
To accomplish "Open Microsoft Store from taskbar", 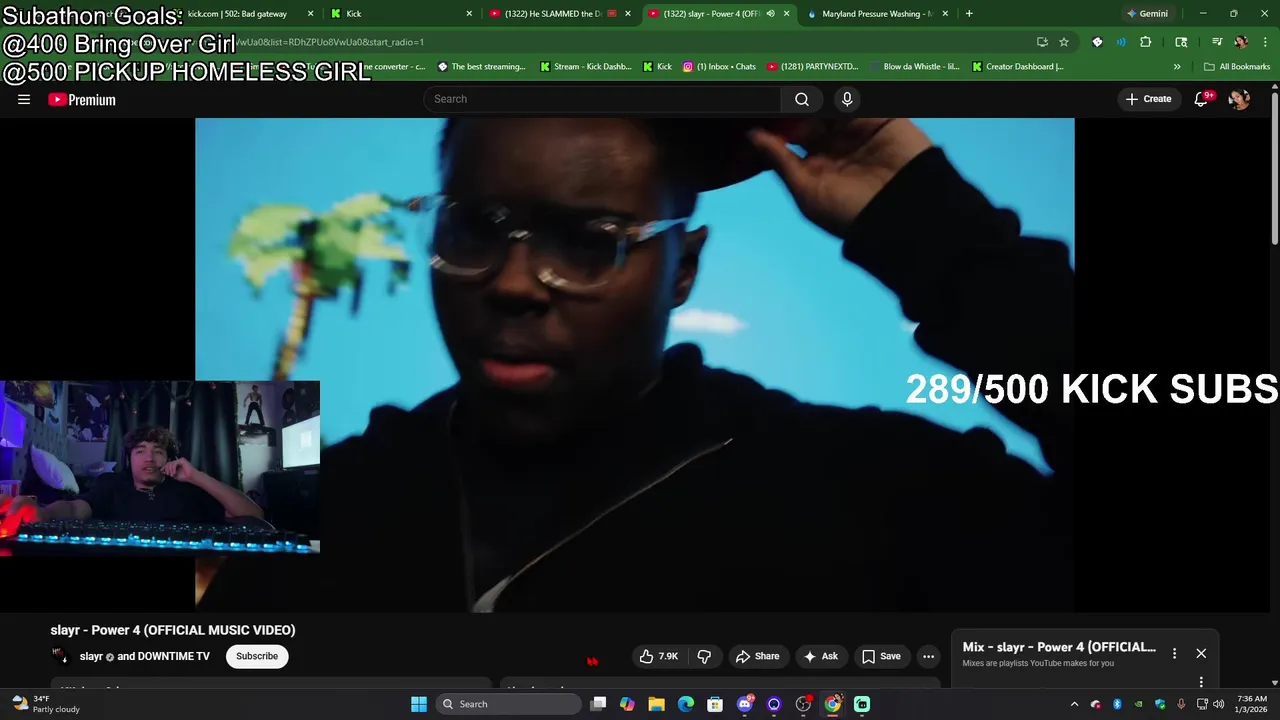I will [715, 704].
